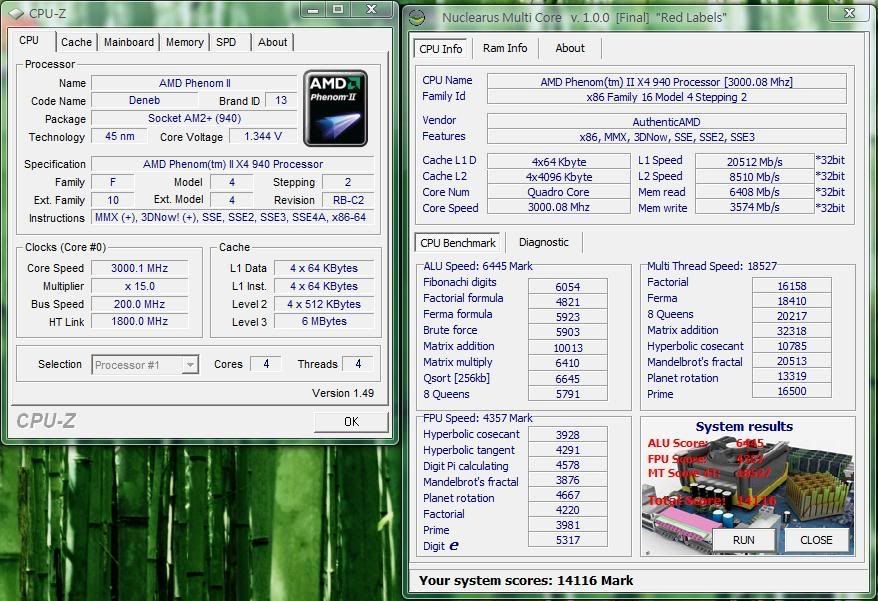Click the Bus Speed 200.0 MHz value
The image size is (878, 601).
(x=139, y=304)
